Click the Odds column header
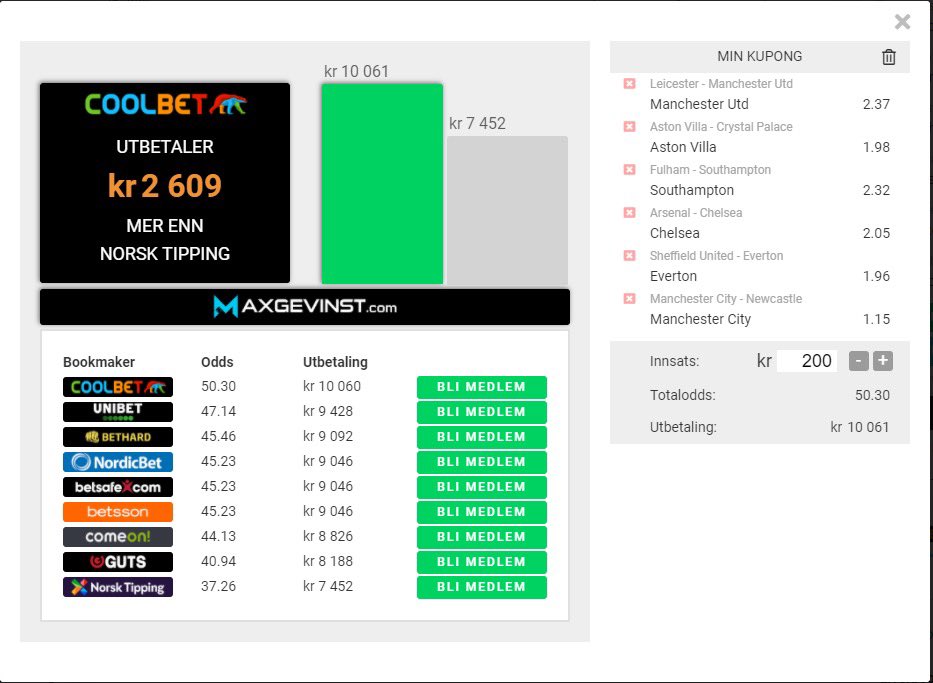This screenshot has height=683, width=933. point(217,362)
